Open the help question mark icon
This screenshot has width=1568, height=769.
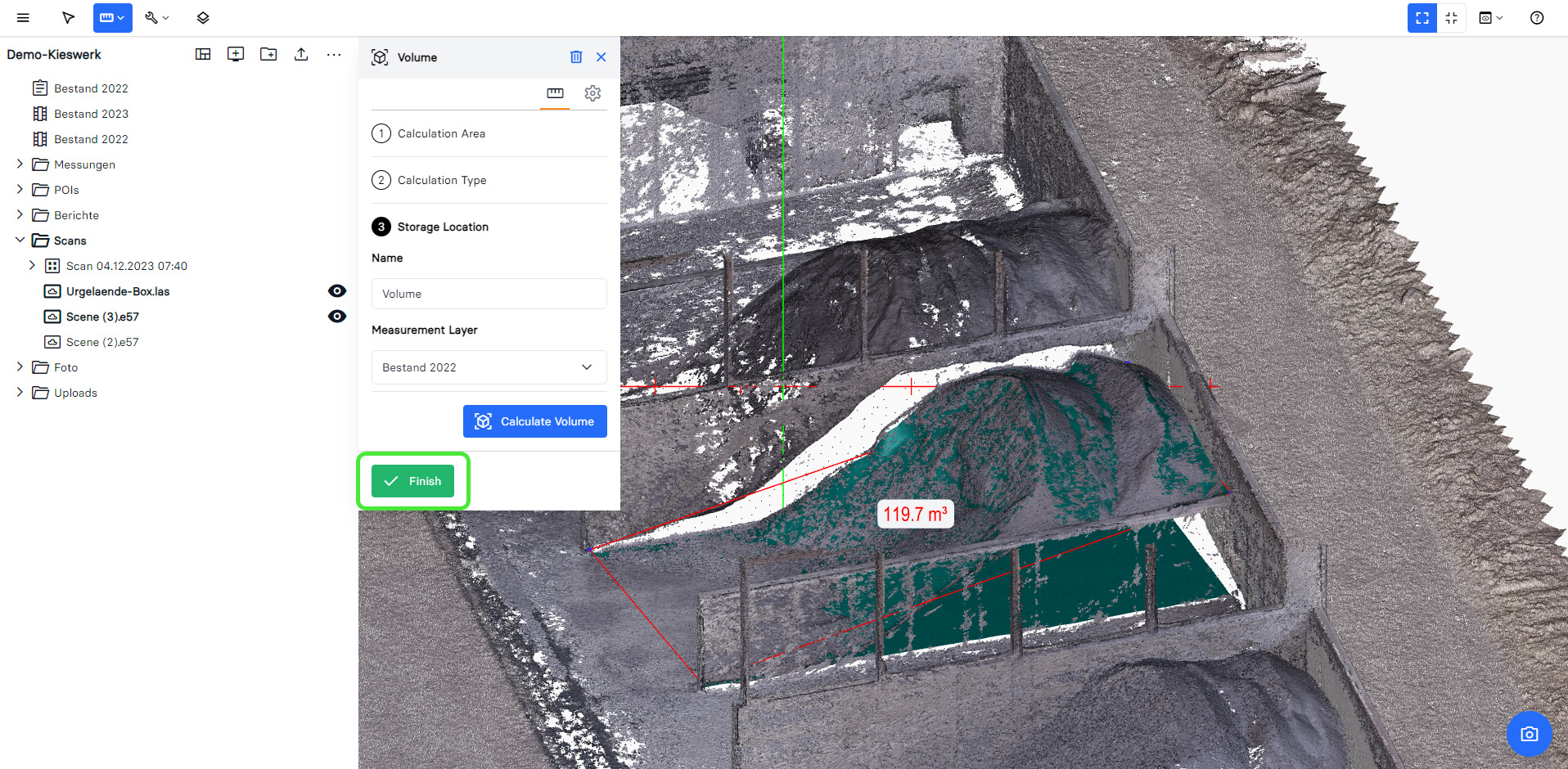1537,18
